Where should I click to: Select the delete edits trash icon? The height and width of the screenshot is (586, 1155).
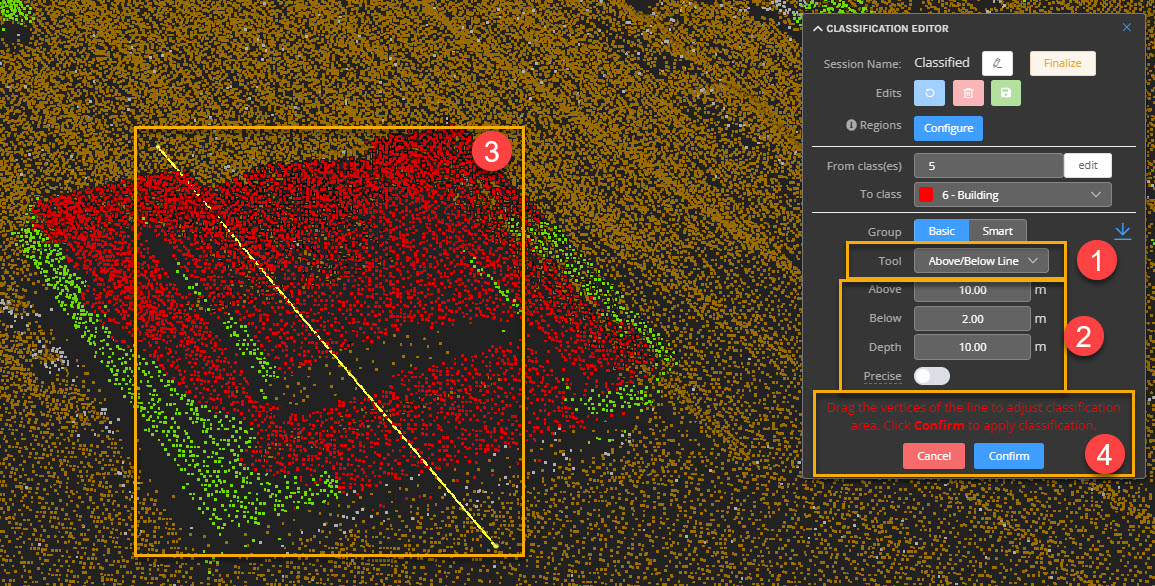pos(967,92)
